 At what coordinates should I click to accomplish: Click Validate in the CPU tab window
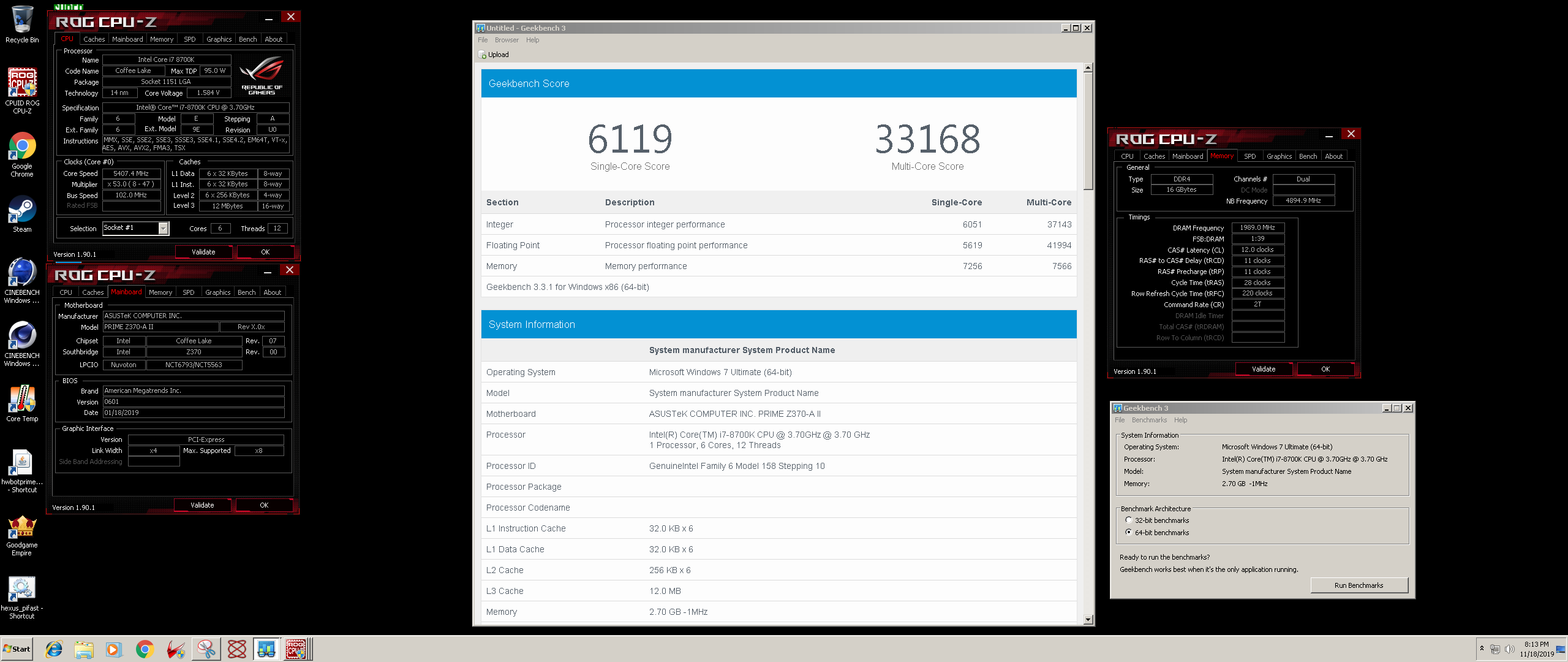[x=203, y=252]
